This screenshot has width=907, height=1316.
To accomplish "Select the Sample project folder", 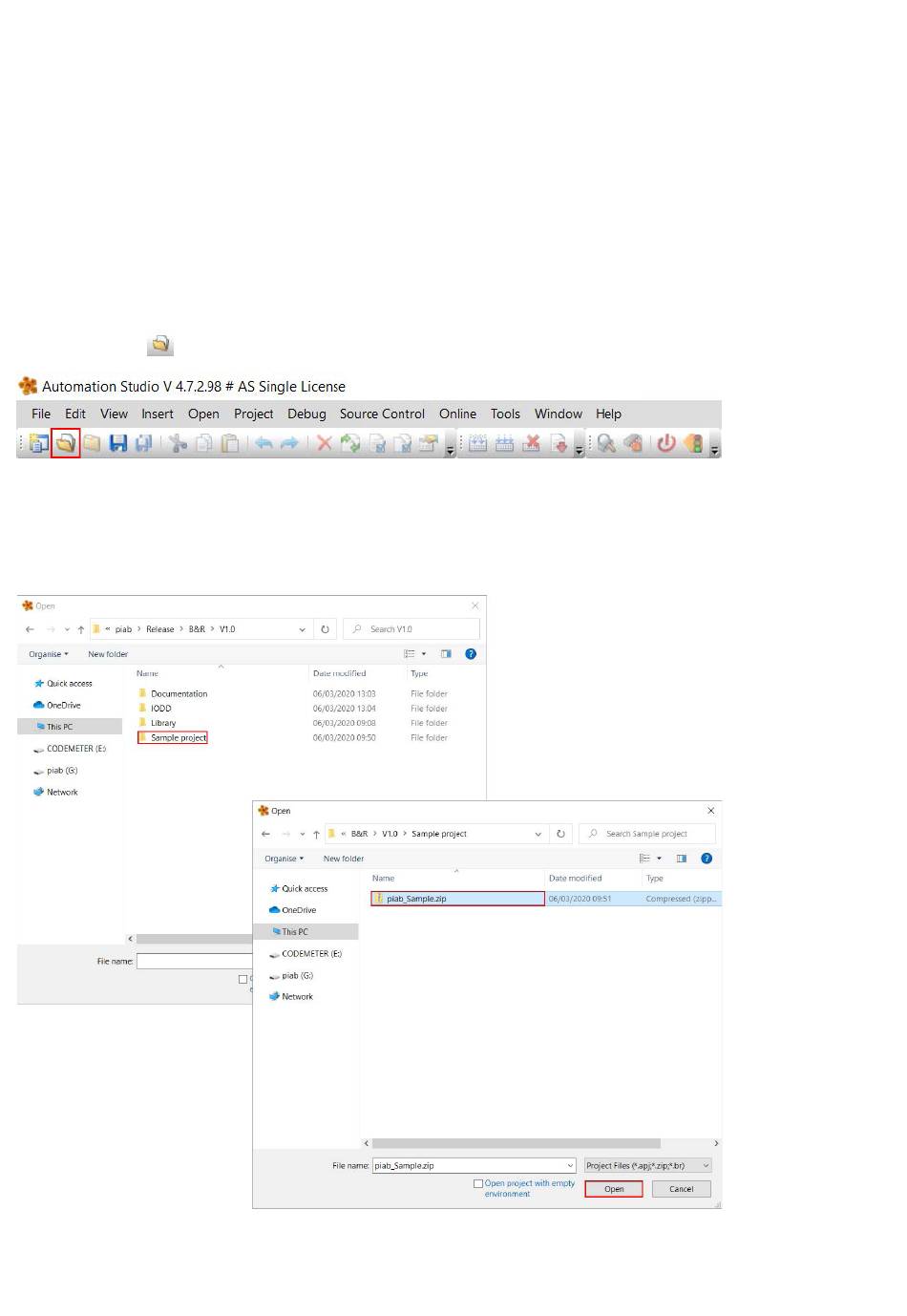I will tap(173, 737).
